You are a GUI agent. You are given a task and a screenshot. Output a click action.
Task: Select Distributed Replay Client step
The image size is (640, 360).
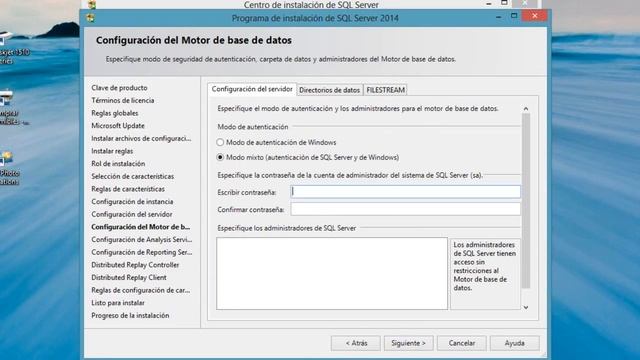coord(129,278)
